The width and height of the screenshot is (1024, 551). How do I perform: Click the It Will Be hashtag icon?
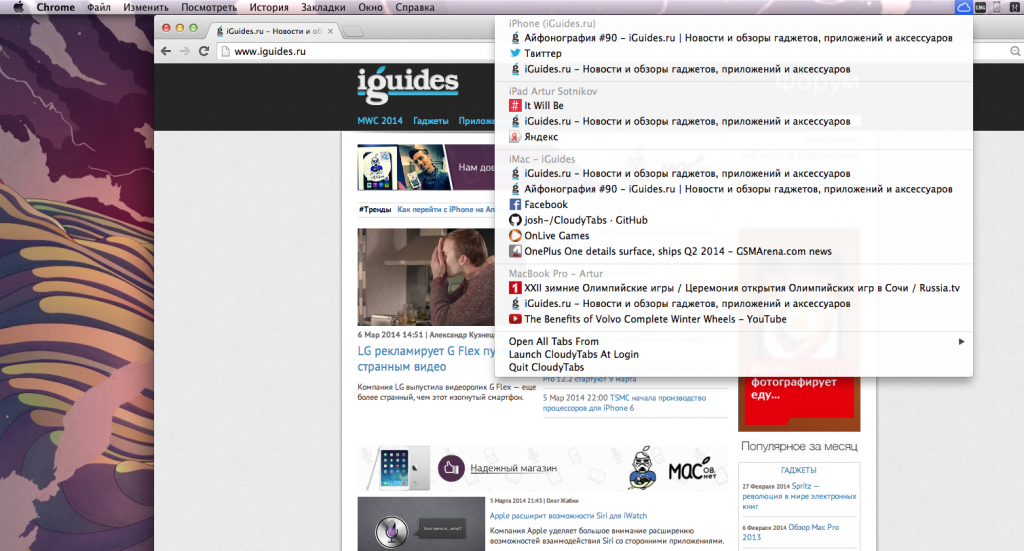click(x=515, y=106)
